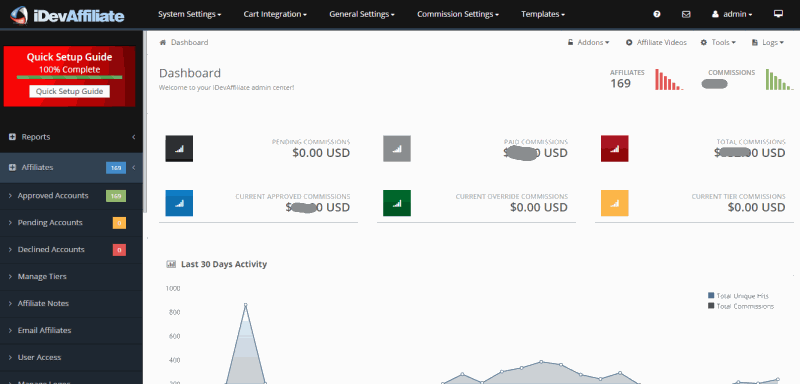The height and width of the screenshot is (384, 800).
Task: Select Approved Accounts in sidebar
Action: click(71, 196)
